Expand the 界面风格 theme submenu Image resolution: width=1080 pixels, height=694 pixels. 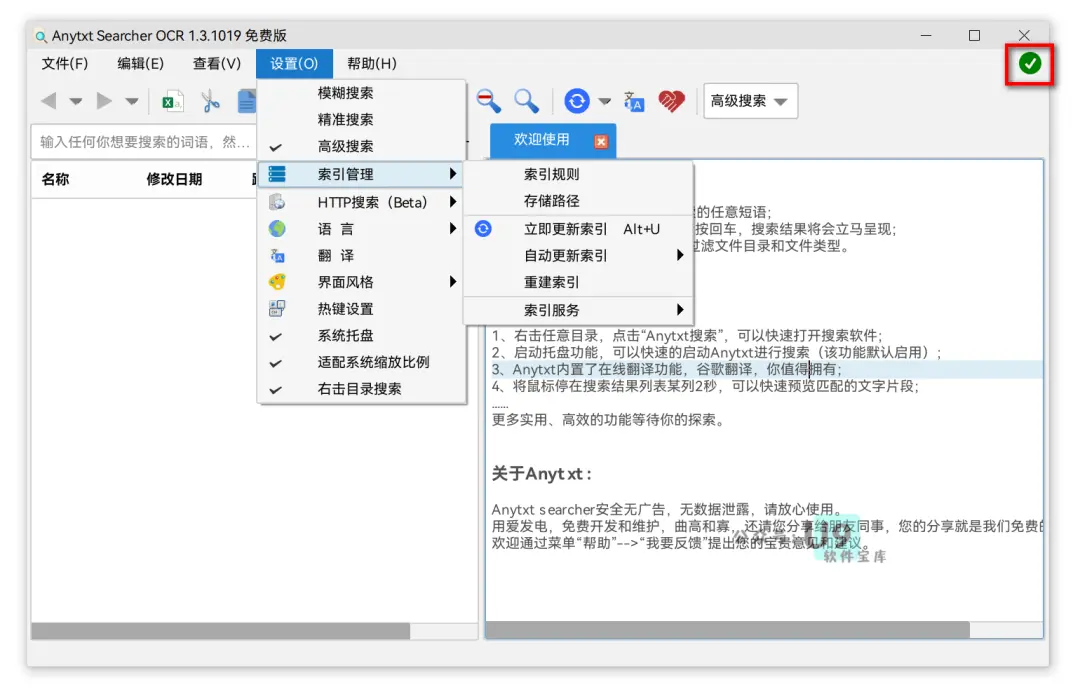pos(362,282)
